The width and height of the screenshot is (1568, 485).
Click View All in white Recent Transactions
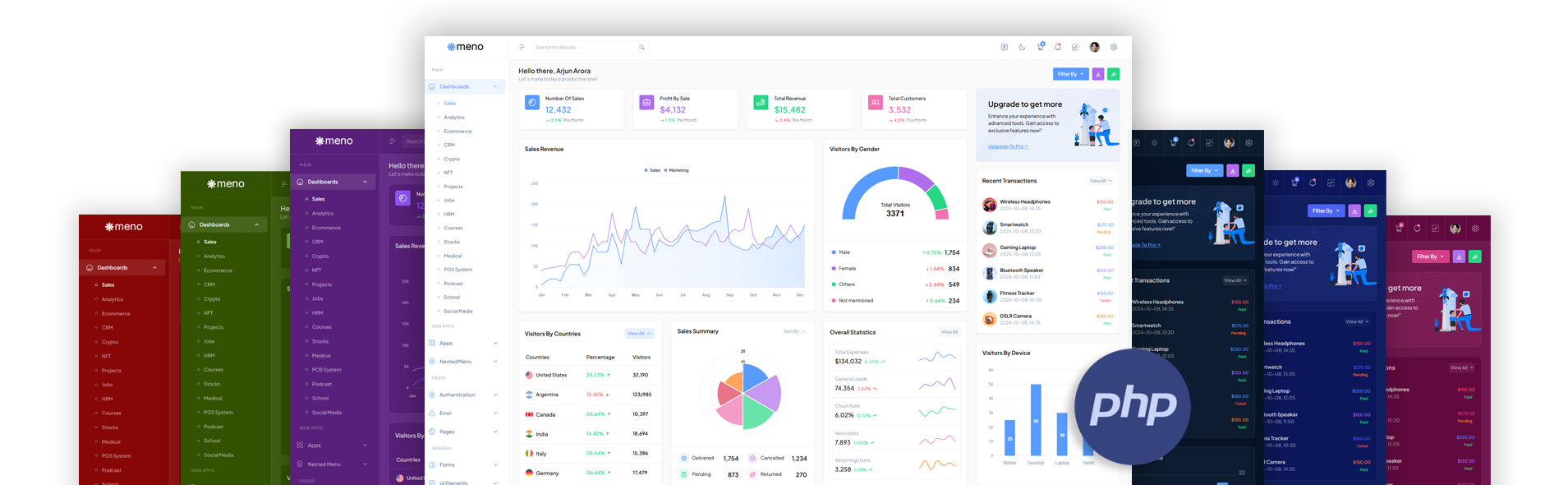tap(1101, 181)
